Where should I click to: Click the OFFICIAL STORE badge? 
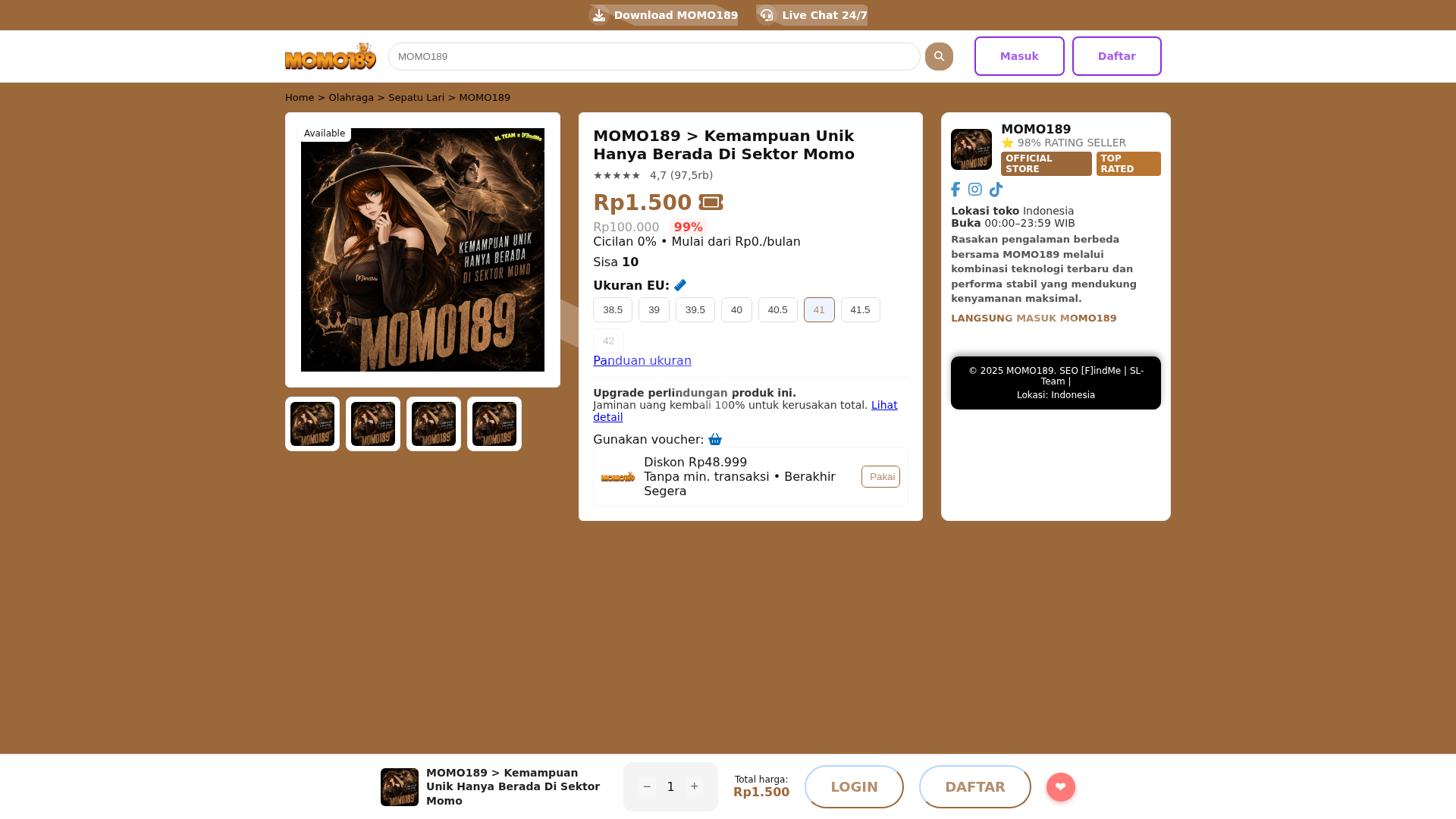point(1046,164)
